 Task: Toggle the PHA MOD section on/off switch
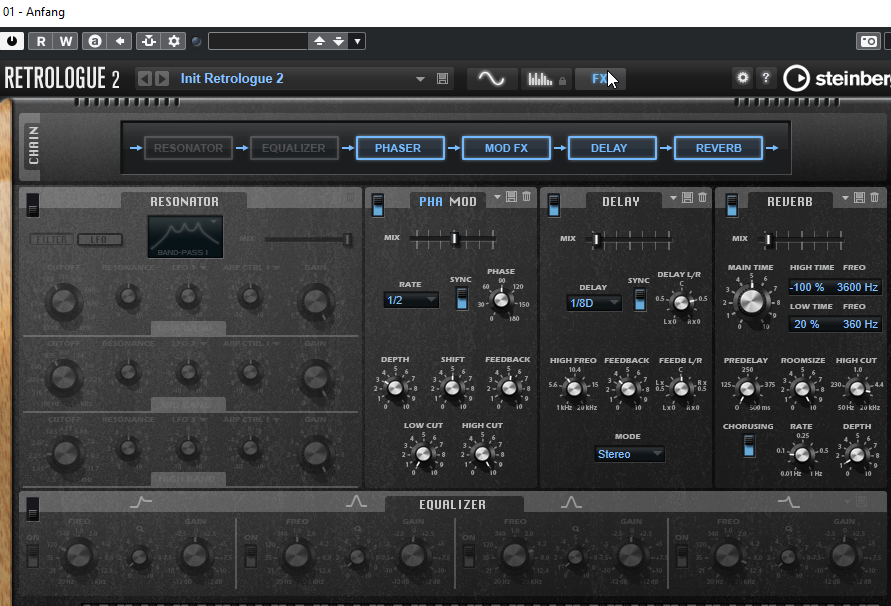click(378, 205)
